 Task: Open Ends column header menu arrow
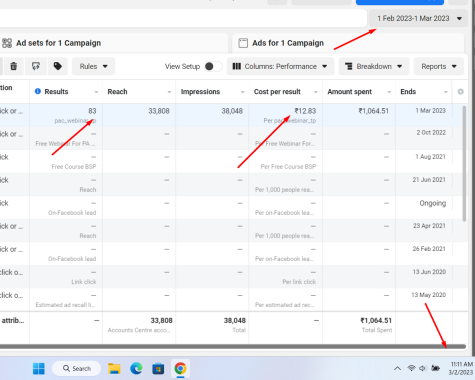[x=446, y=92]
